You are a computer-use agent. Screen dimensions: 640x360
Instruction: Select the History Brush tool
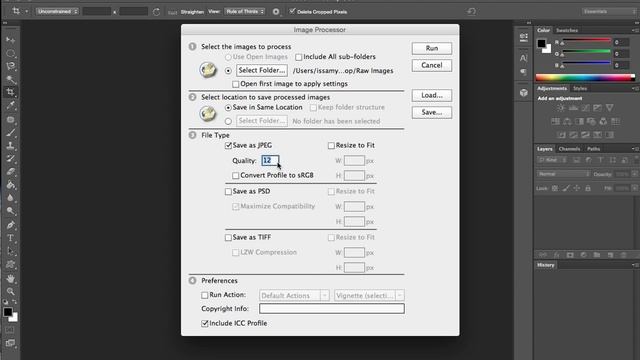[x=11, y=158]
